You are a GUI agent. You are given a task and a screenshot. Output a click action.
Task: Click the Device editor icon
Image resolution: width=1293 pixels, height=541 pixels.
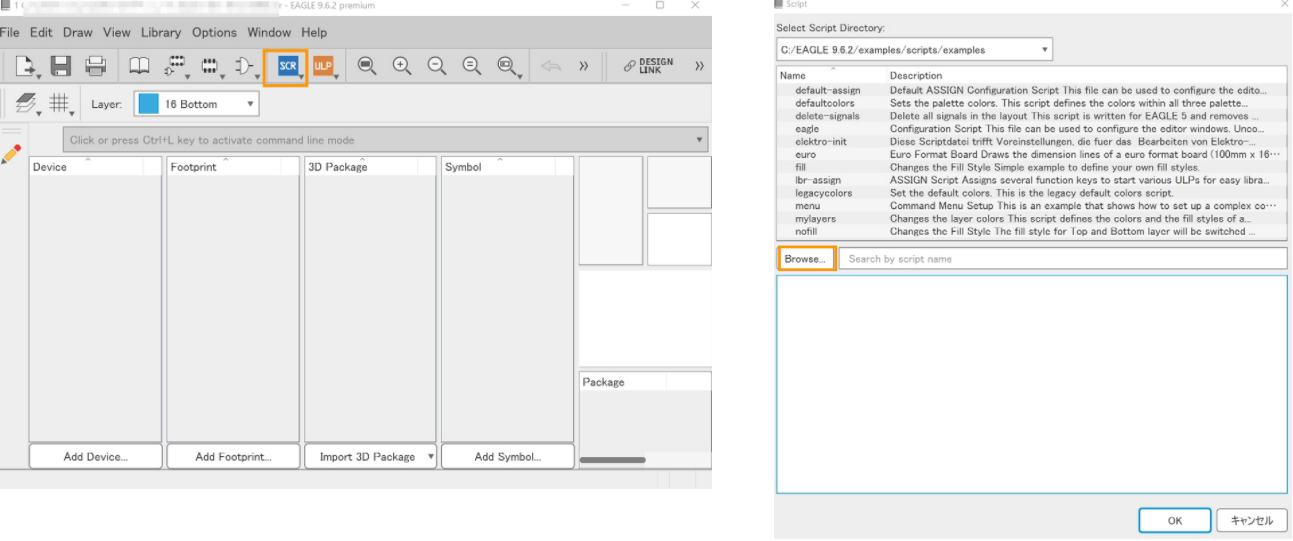point(175,66)
